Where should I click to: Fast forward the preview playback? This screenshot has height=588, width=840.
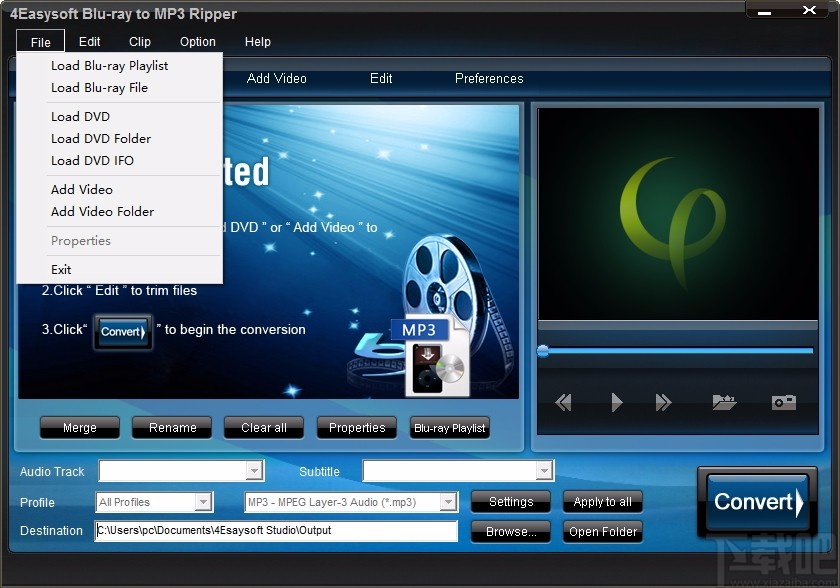click(x=664, y=402)
